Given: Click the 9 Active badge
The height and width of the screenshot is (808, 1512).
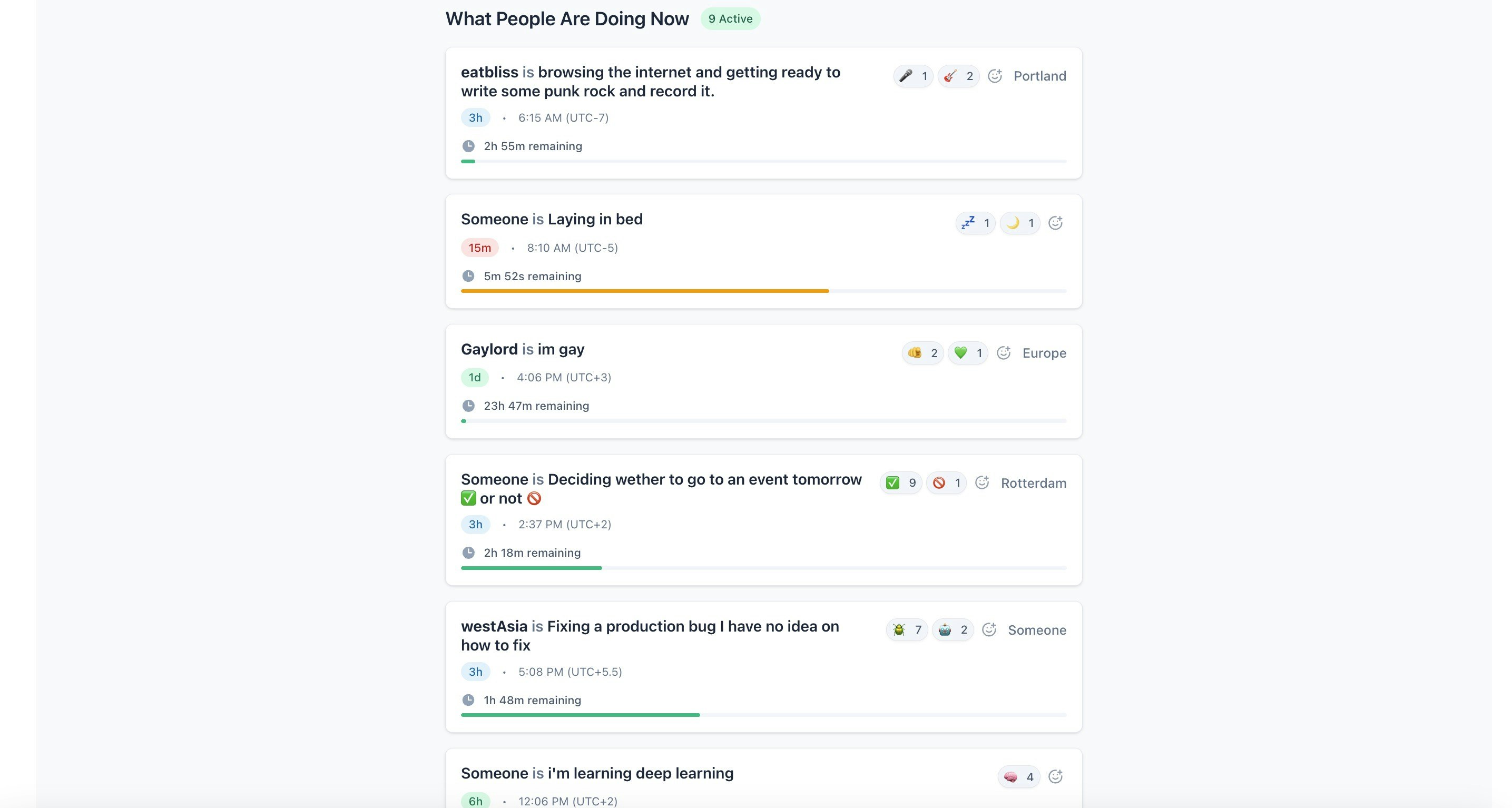Looking at the screenshot, I should coord(730,19).
